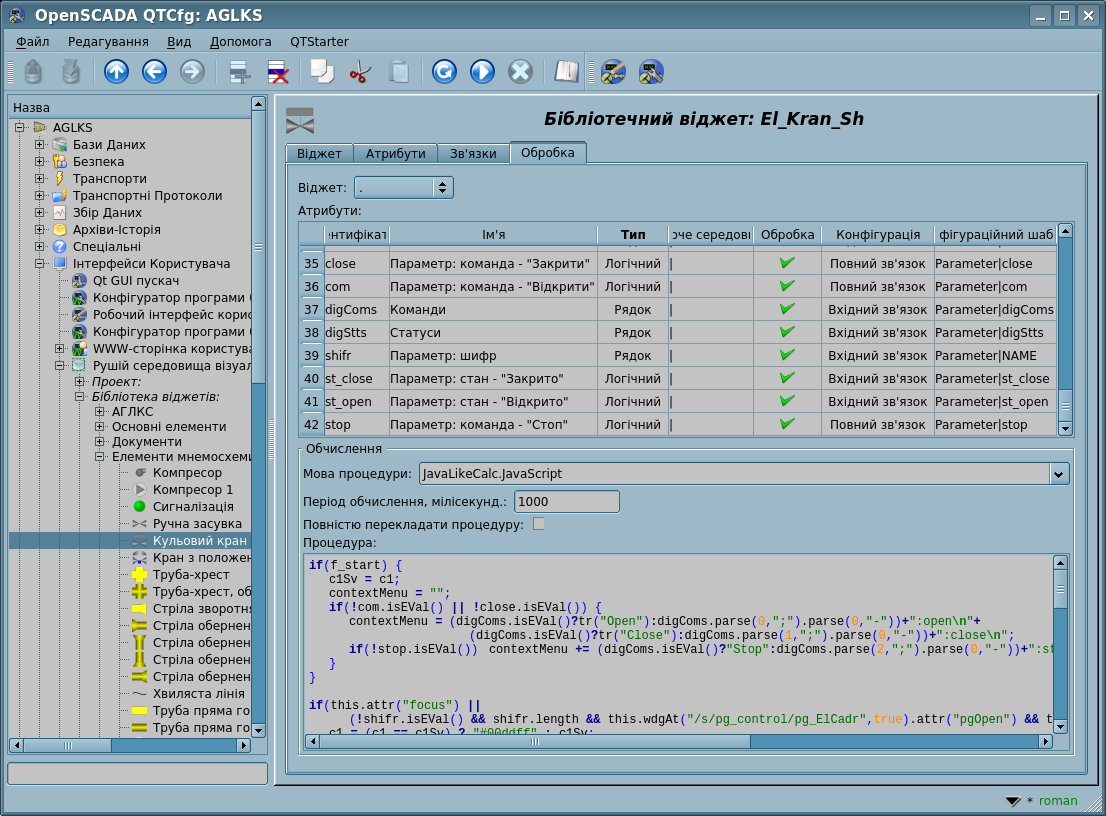
Task: Open the Віджет combo box
Action: coord(403,188)
